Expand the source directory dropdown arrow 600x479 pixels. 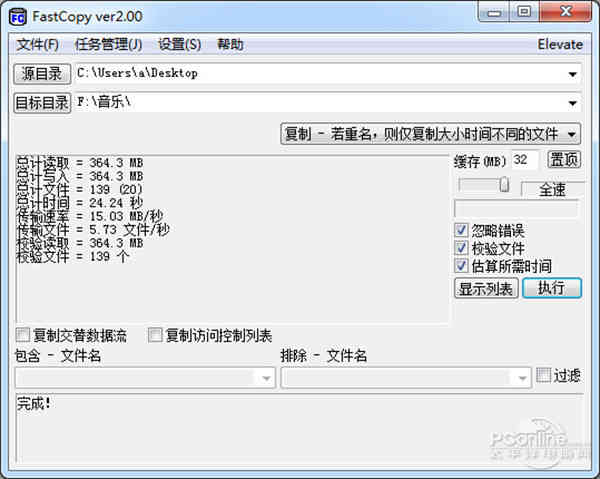[572, 74]
